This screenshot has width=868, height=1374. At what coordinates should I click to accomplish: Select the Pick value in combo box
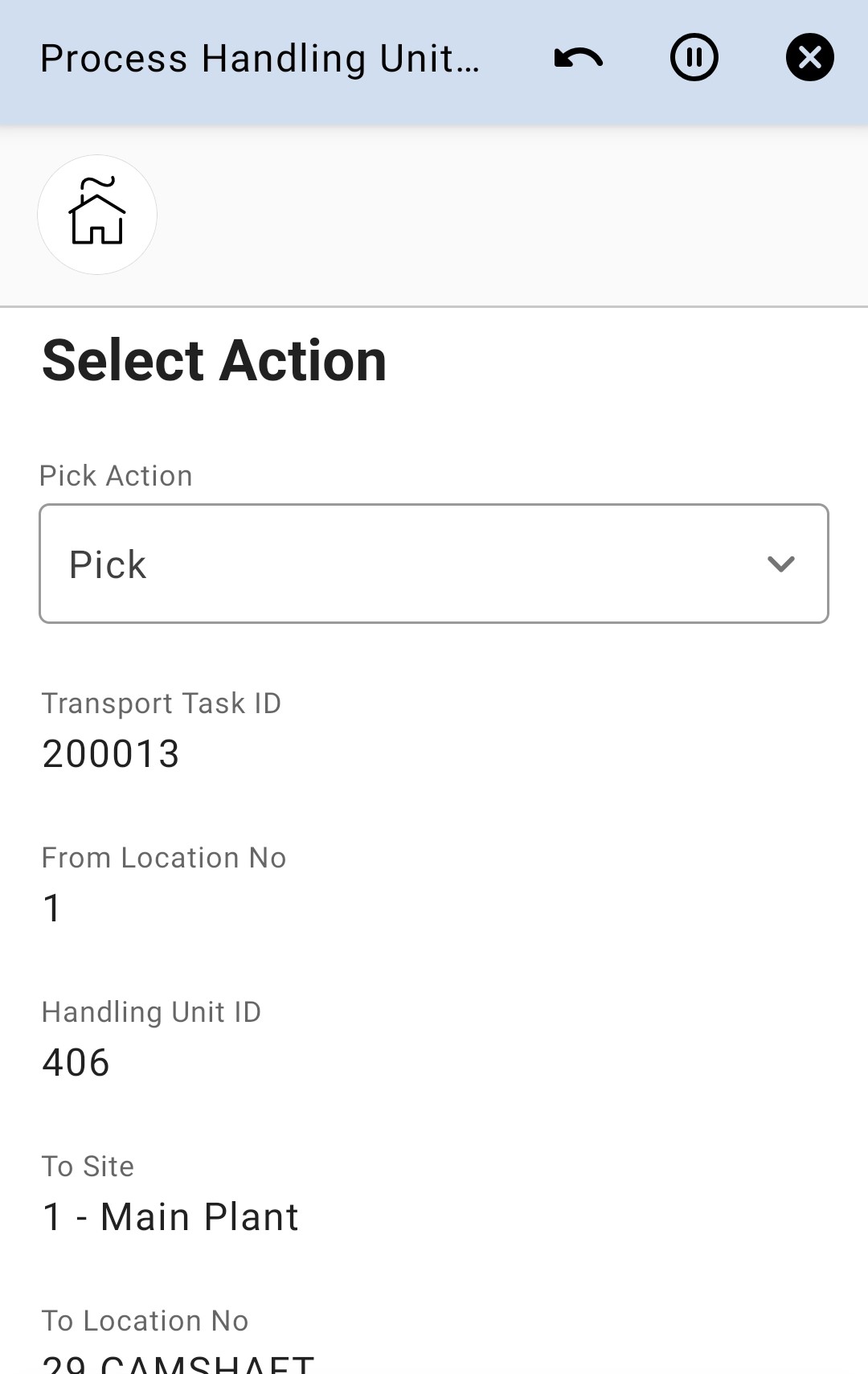tap(108, 564)
